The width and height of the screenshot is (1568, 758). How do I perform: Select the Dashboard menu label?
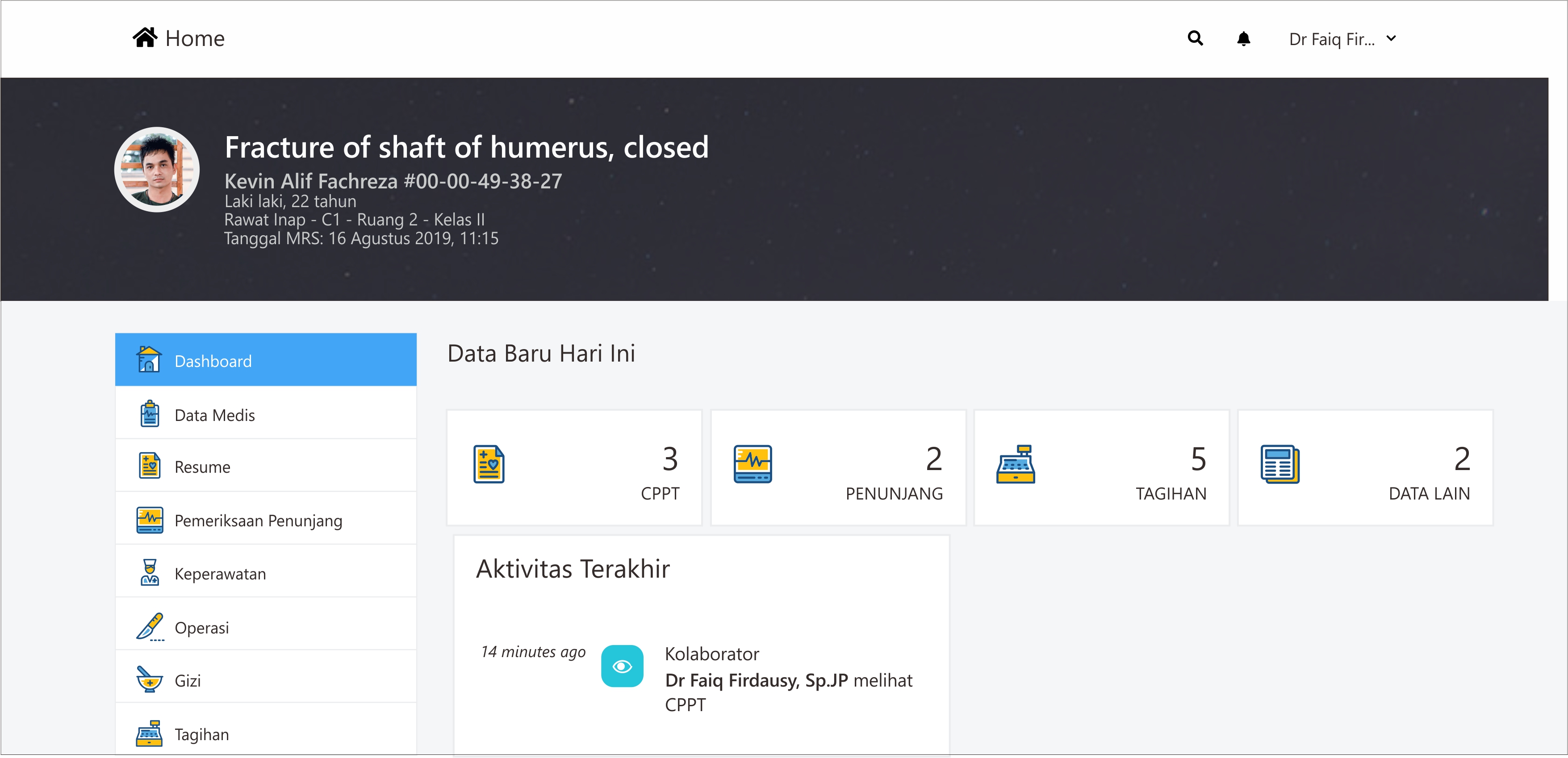pos(213,361)
